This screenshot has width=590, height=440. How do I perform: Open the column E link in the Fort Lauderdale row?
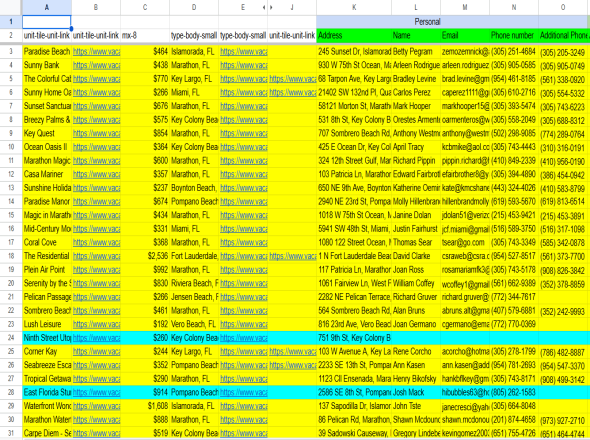pyautogui.click(x=243, y=256)
